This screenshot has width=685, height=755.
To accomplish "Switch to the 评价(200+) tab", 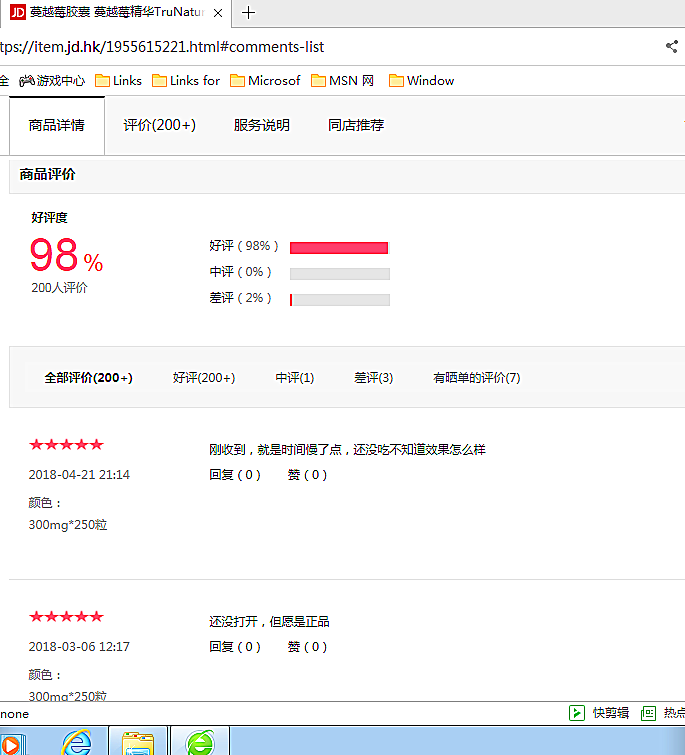I will click(160, 126).
